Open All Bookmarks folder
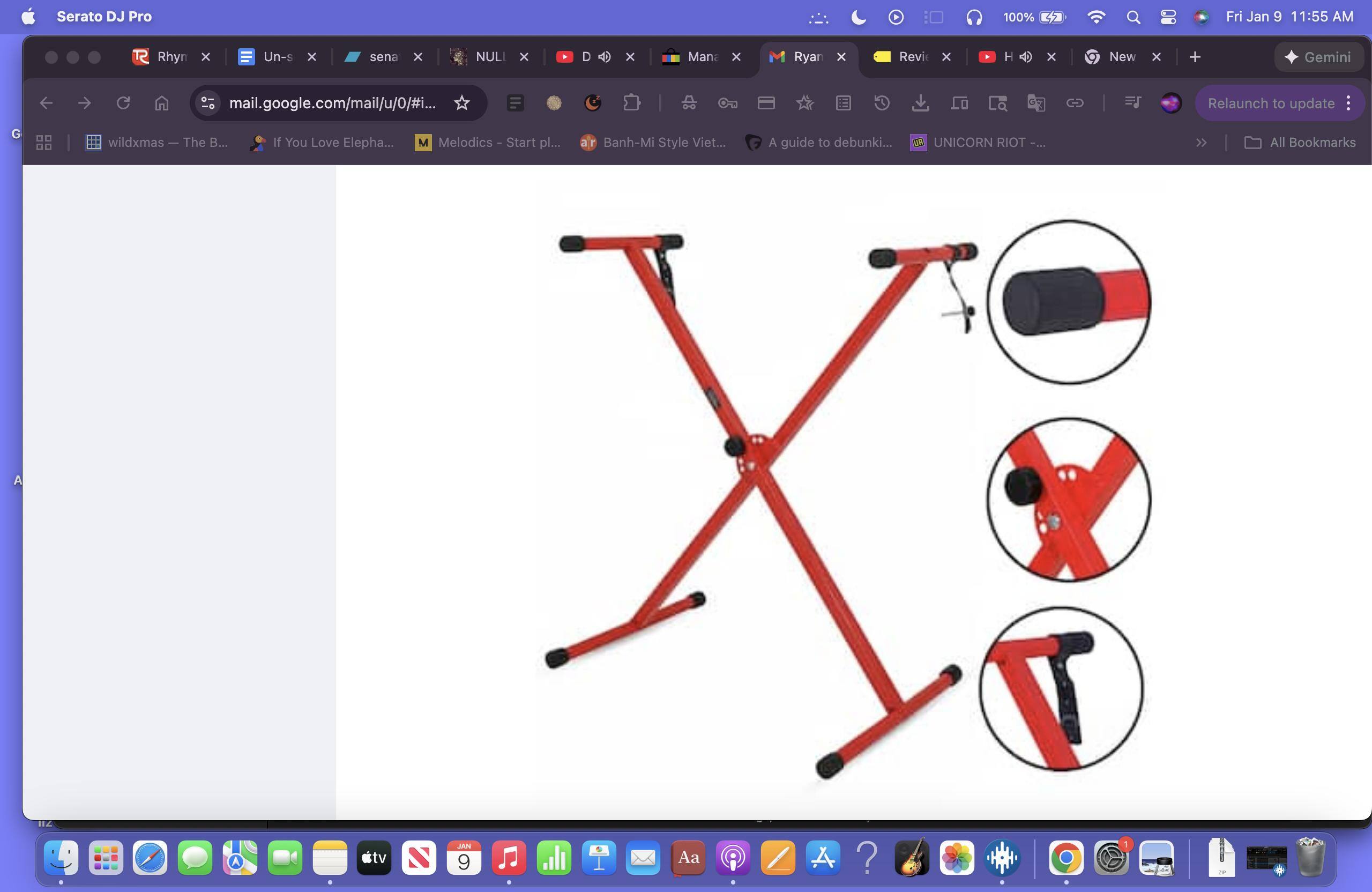 point(1300,143)
